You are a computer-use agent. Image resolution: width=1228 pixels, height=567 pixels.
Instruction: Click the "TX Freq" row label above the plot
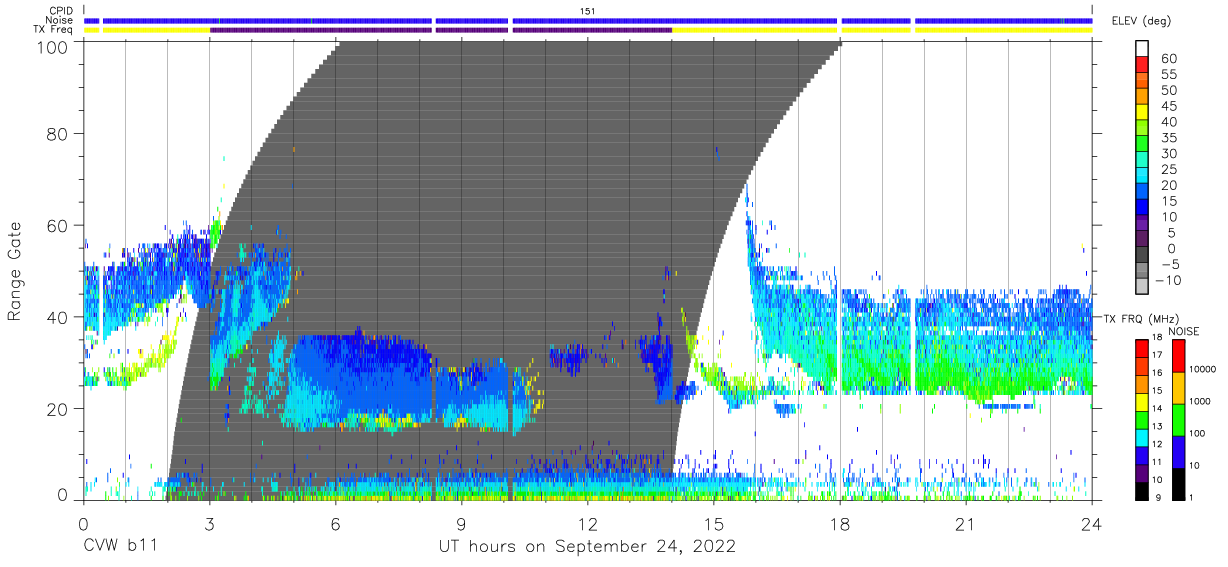click(x=54, y=31)
